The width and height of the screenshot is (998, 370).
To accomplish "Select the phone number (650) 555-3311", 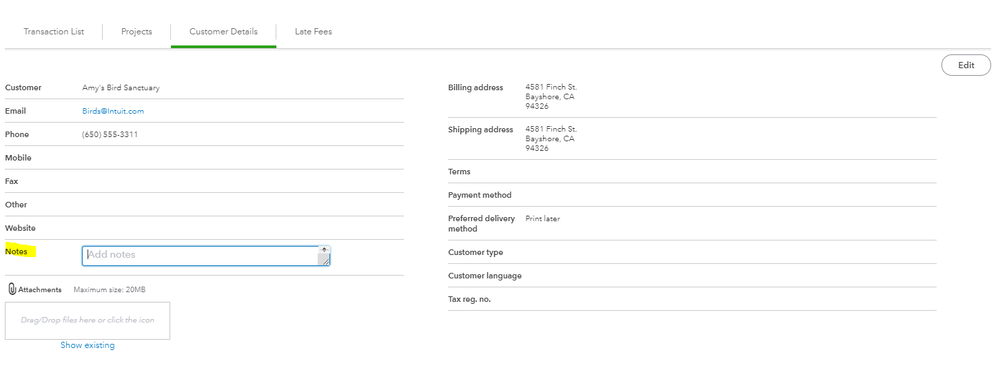I will (x=109, y=134).
